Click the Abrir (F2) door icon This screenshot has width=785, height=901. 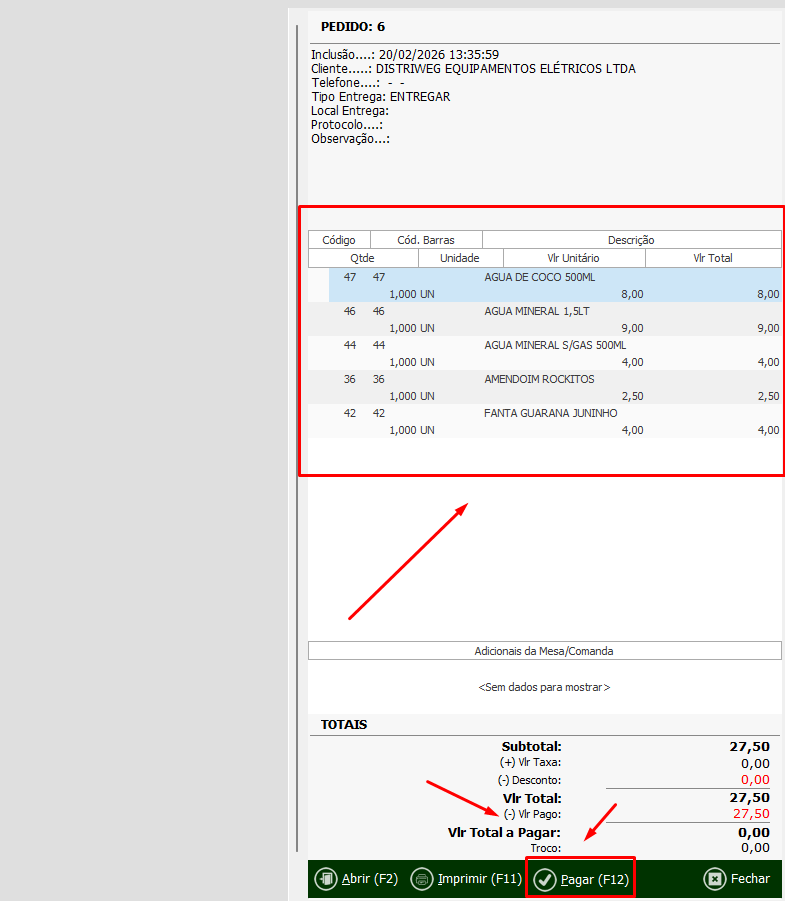(x=326, y=879)
